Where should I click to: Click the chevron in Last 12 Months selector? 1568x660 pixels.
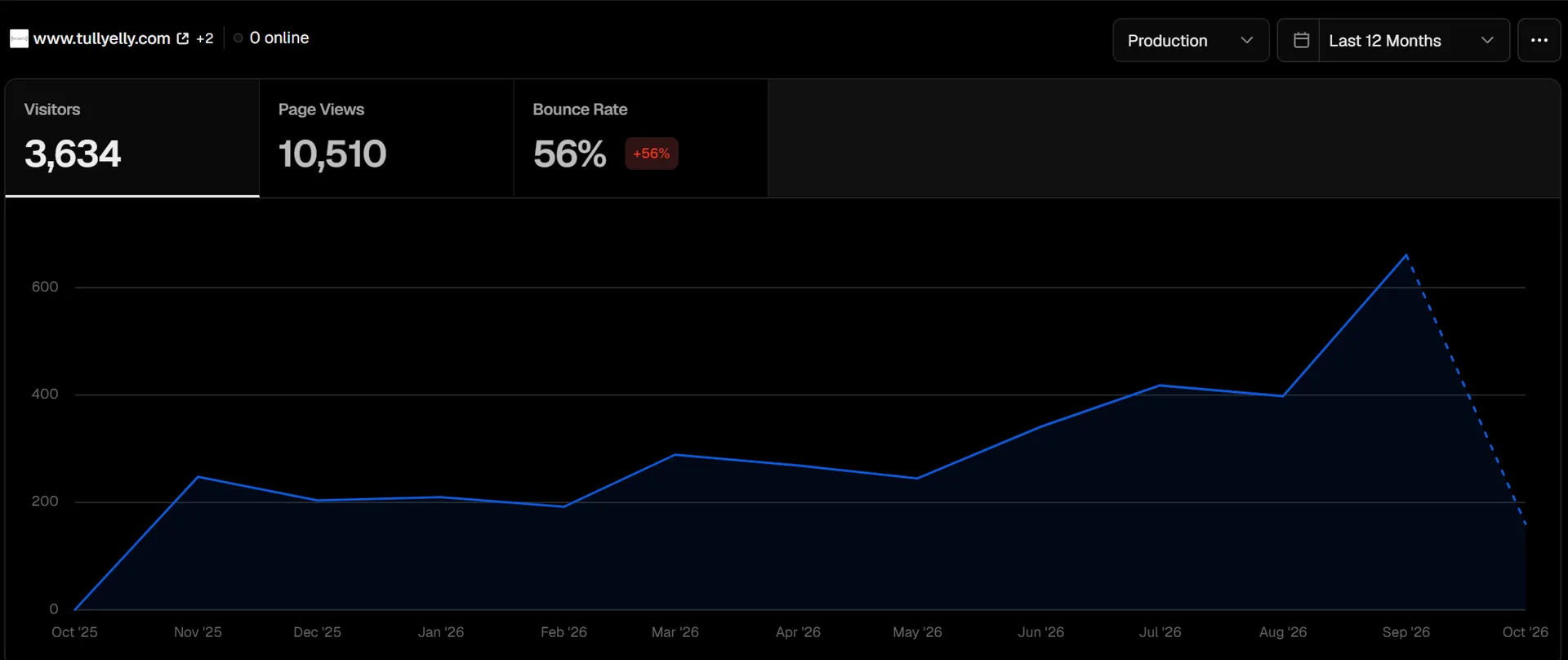pos(1487,40)
